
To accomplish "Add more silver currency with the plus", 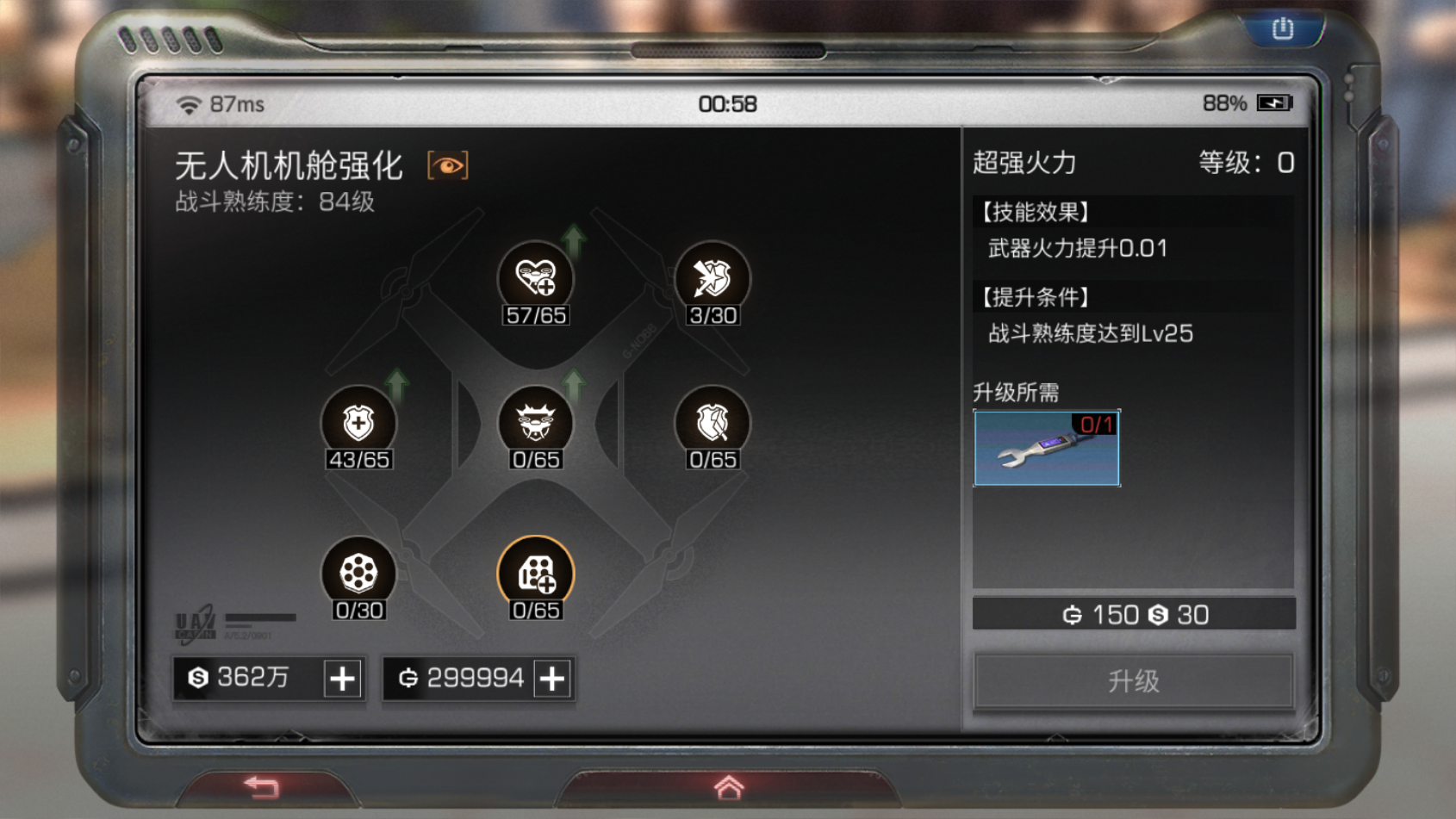I will pos(342,679).
